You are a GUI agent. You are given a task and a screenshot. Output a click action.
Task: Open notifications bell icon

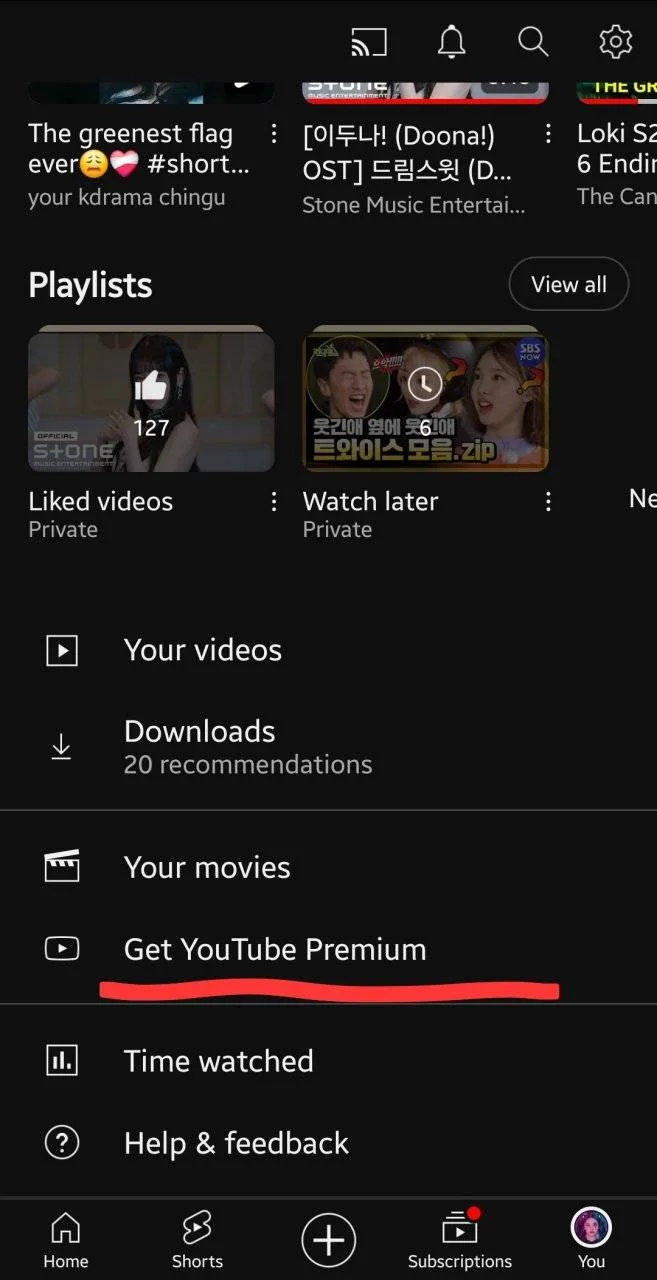coord(452,42)
